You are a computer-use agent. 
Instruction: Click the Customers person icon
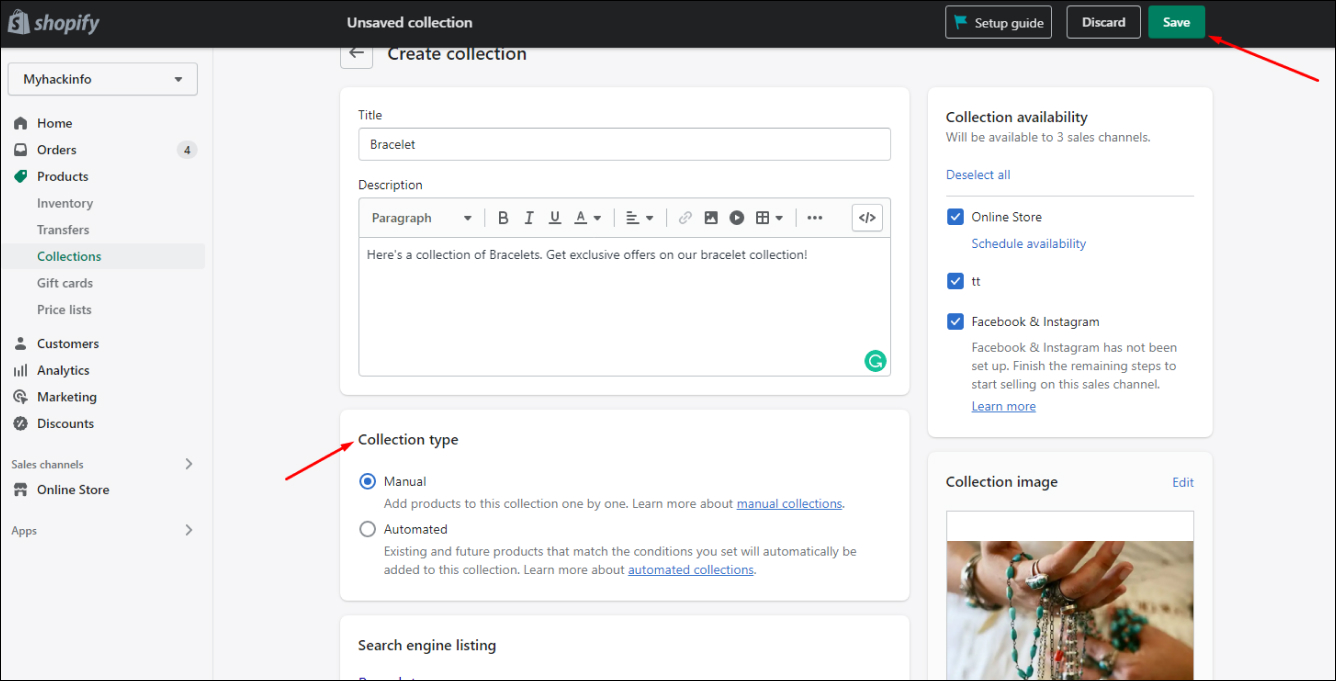pos(20,343)
